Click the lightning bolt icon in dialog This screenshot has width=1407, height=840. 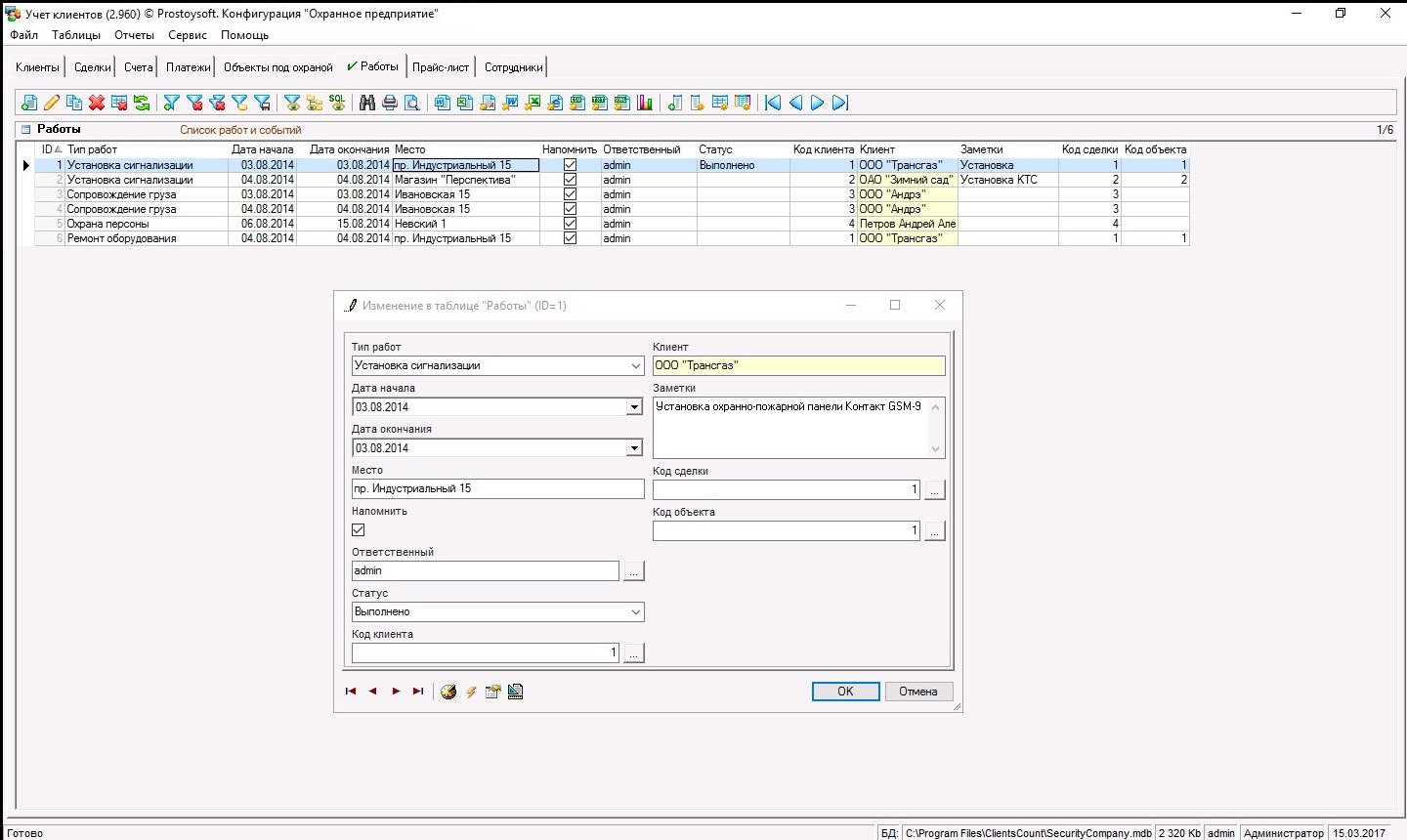point(471,692)
